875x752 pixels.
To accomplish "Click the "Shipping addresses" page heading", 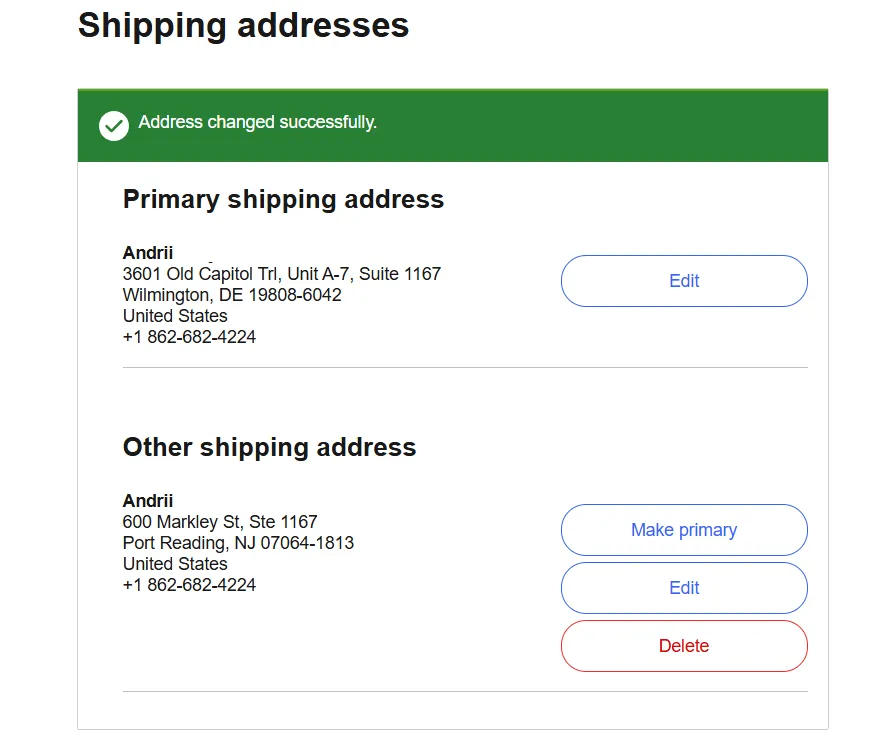I will pyautogui.click(x=243, y=25).
